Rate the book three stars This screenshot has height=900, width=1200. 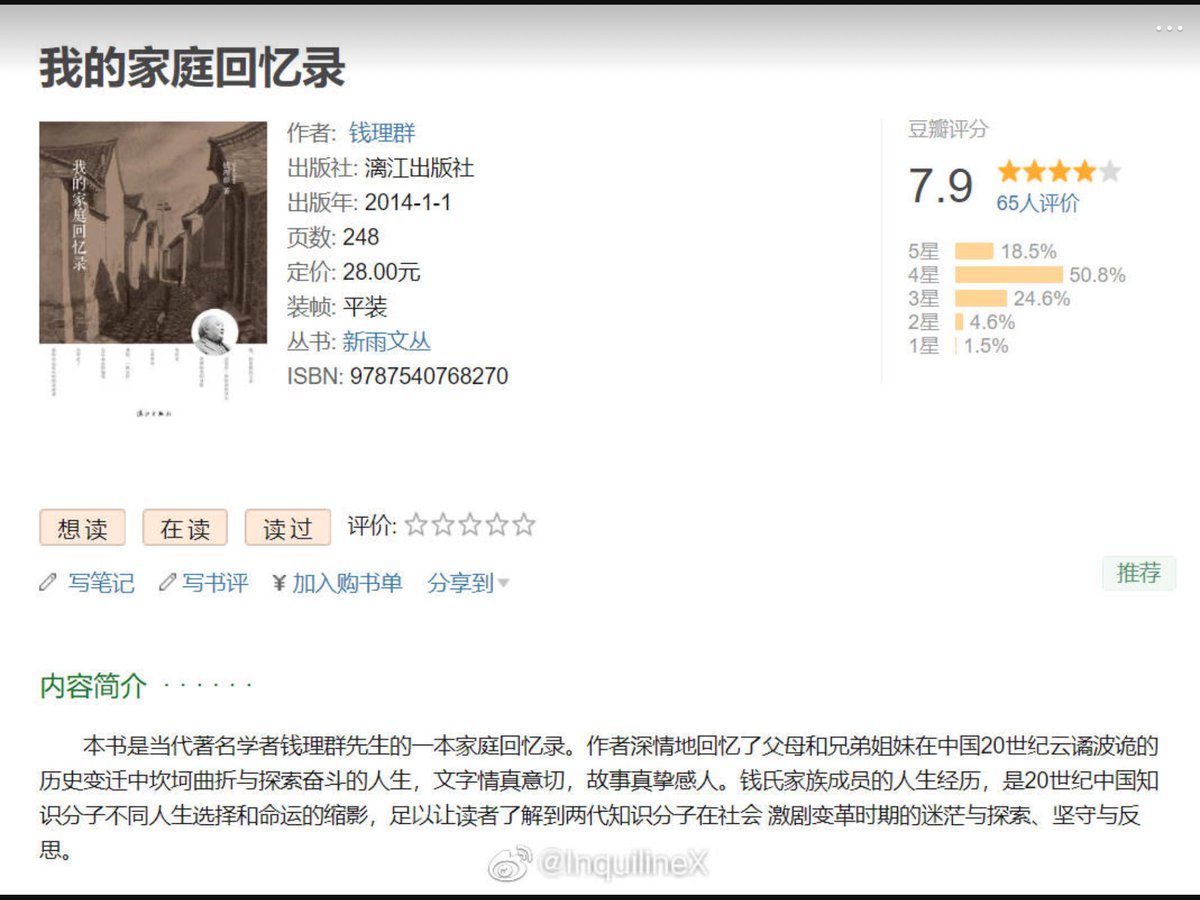tap(470, 525)
